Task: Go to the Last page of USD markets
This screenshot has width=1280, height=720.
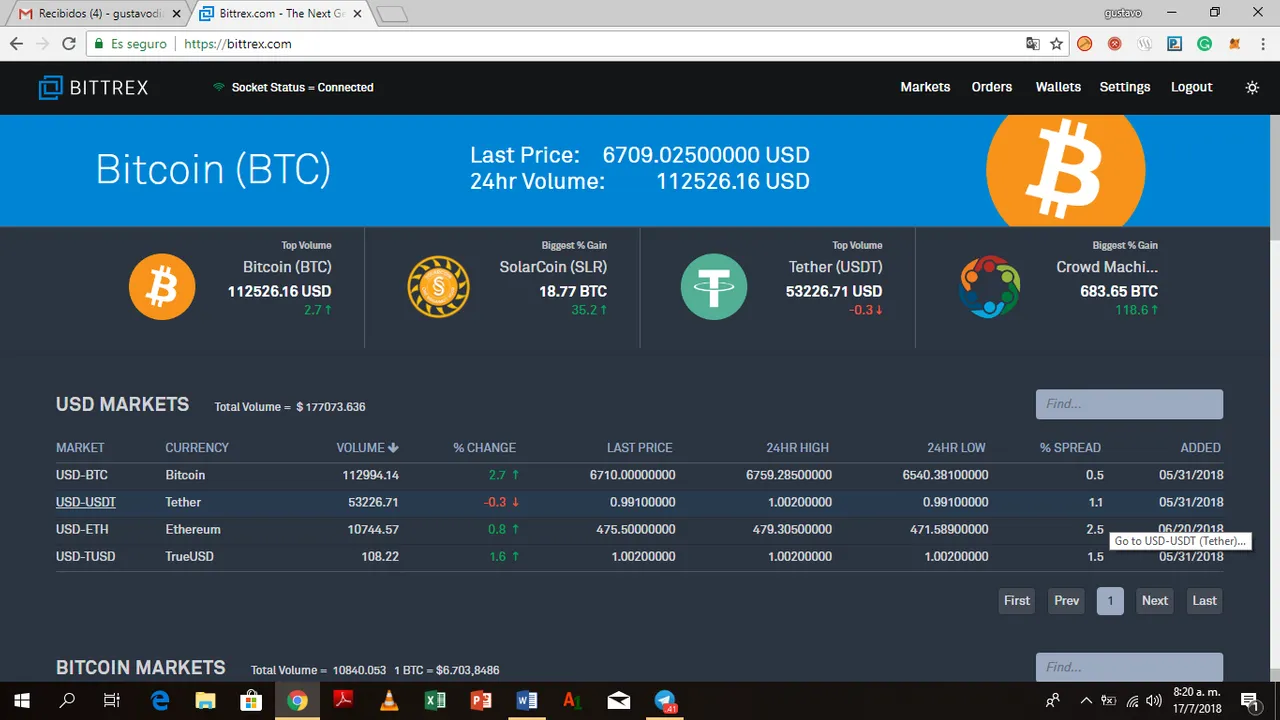Action: point(1205,601)
